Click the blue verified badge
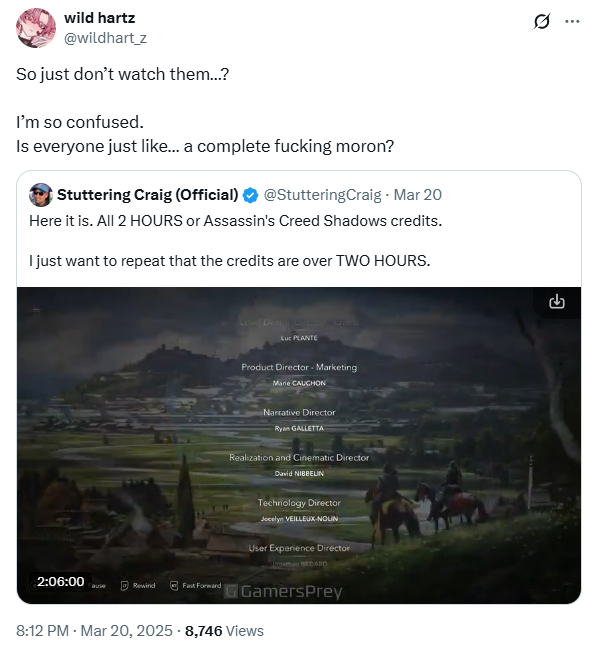Viewport: 589px width, 653px height. pyautogui.click(x=250, y=195)
